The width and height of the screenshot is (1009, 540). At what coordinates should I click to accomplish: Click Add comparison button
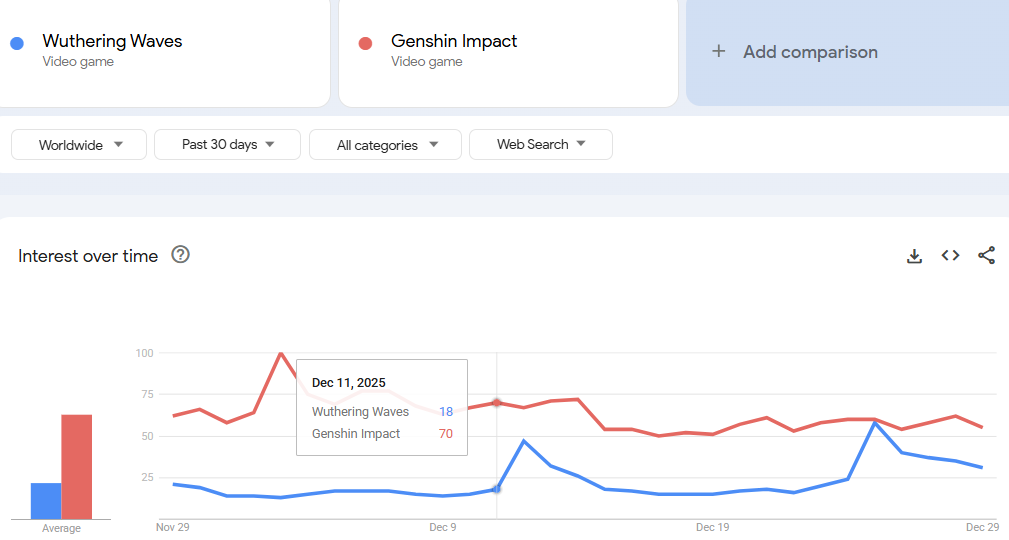click(810, 52)
